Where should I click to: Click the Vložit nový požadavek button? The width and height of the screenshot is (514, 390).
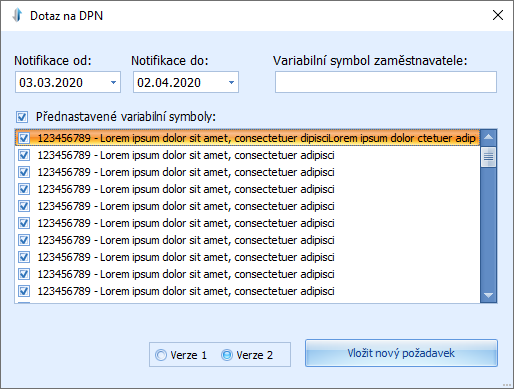tap(401, 353)
